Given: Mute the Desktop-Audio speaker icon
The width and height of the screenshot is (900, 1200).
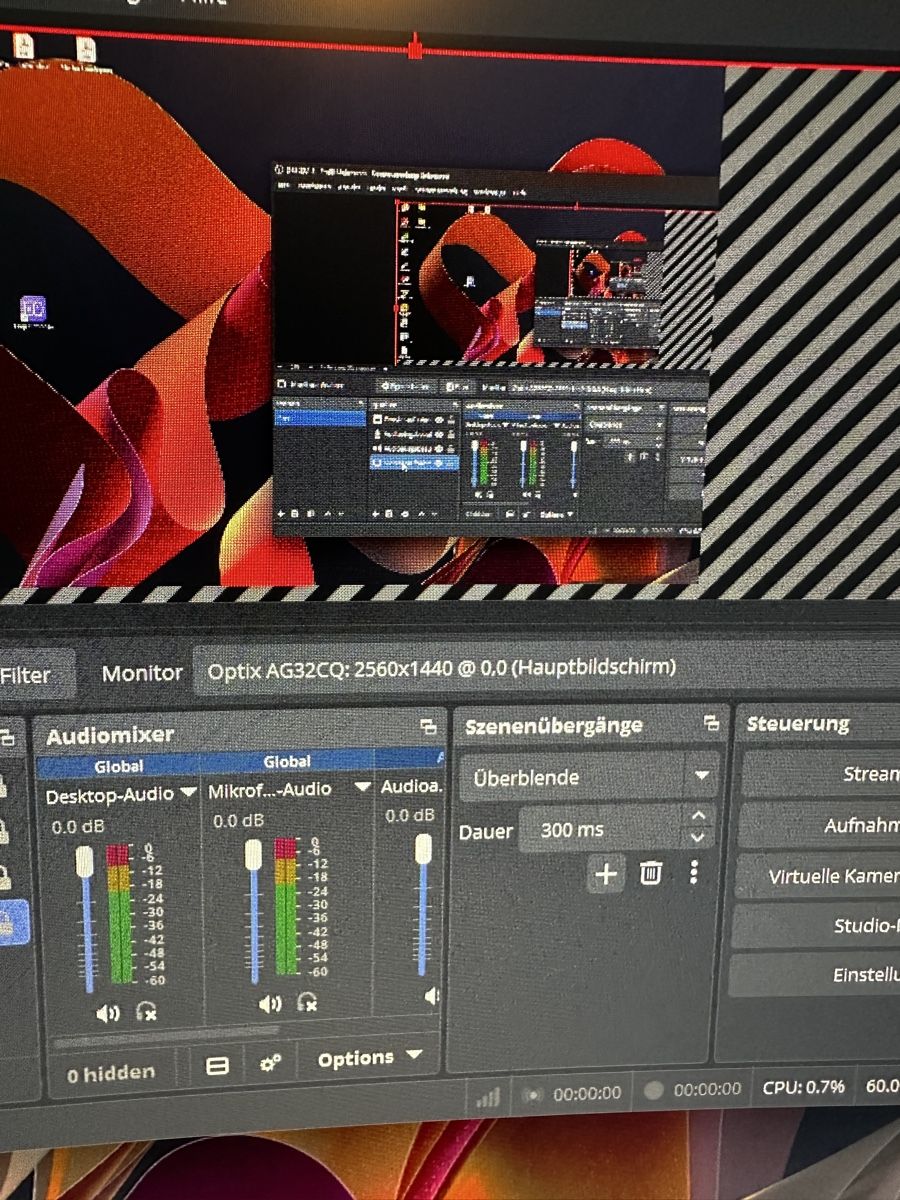Looking at the screenshot, I should 107,1013.
